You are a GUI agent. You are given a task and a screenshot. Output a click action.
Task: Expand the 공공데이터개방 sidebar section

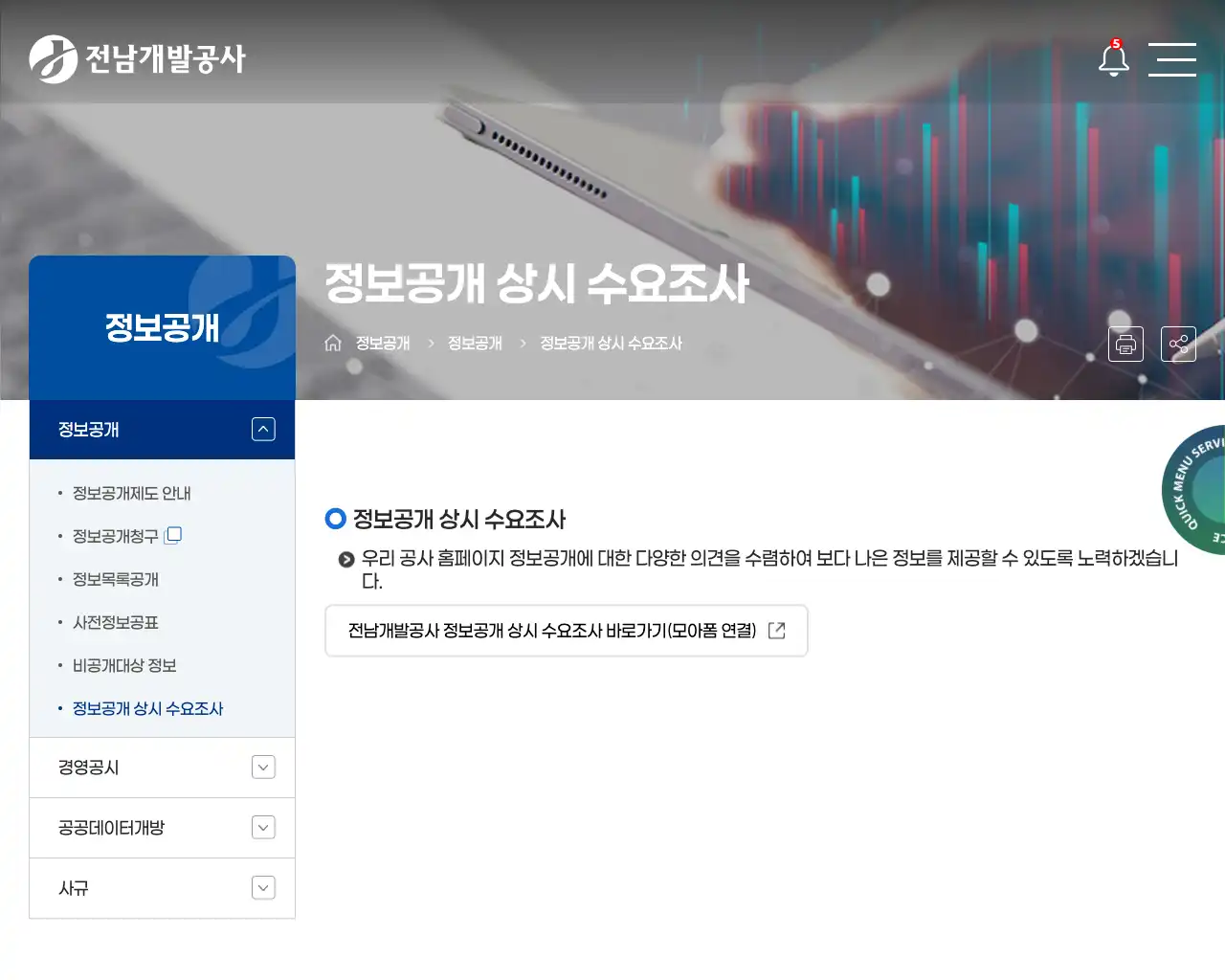click(x=263, y=828)
